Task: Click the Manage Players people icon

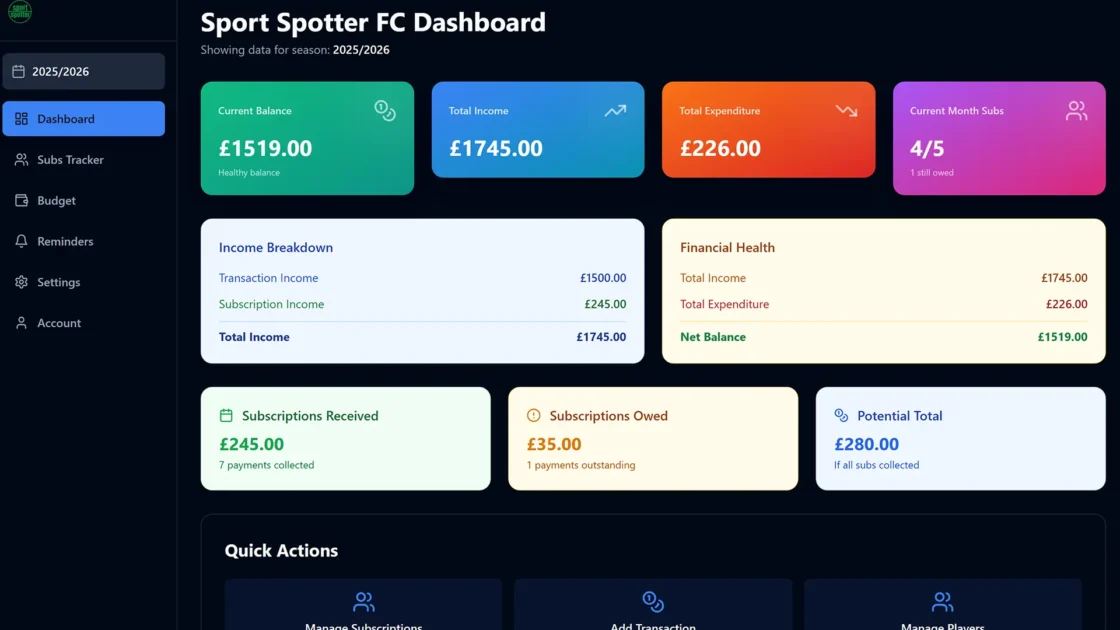Action: tap(942, 602)
